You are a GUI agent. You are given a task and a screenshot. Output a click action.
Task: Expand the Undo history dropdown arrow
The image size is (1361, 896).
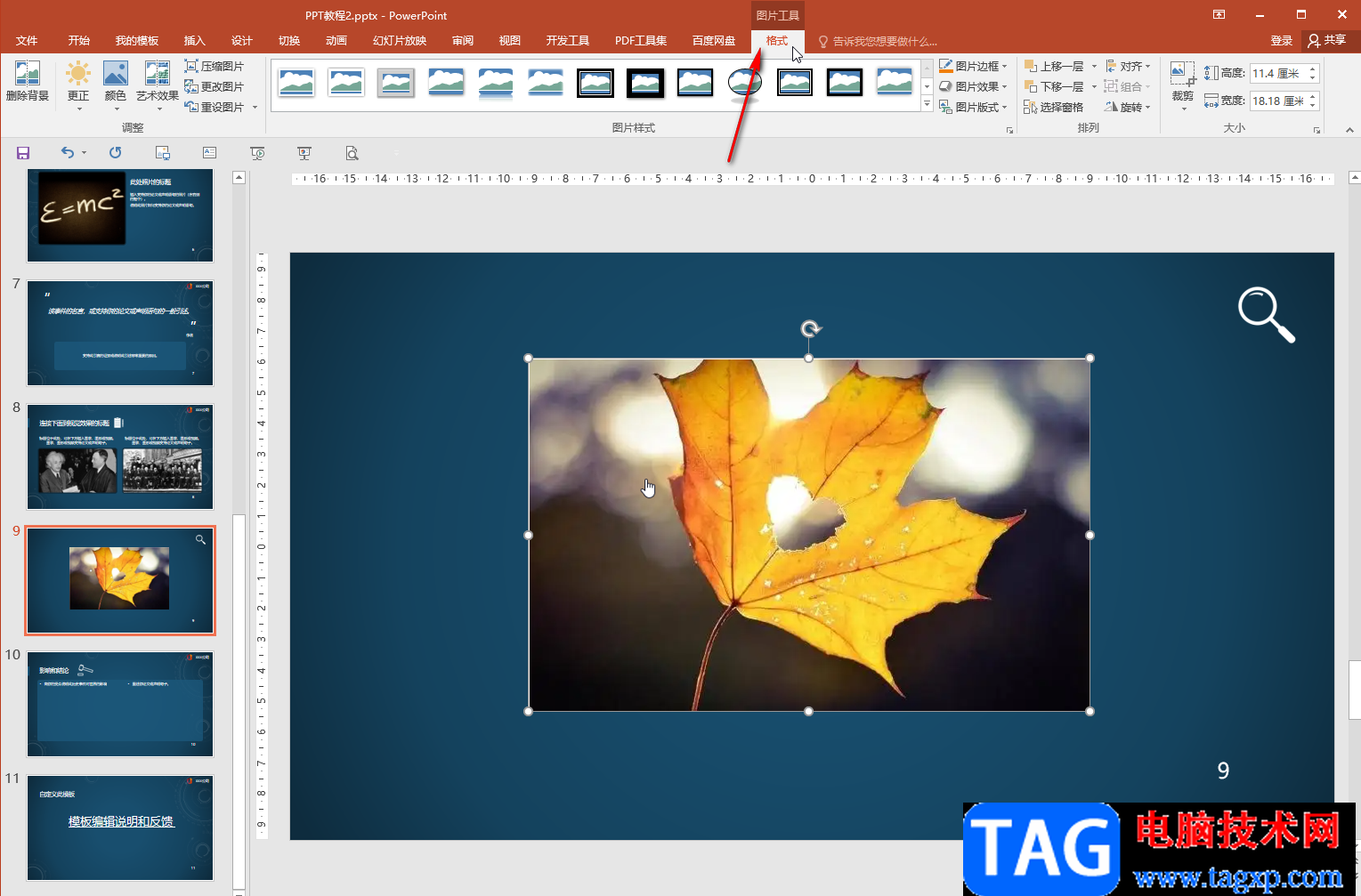[85, 153]
